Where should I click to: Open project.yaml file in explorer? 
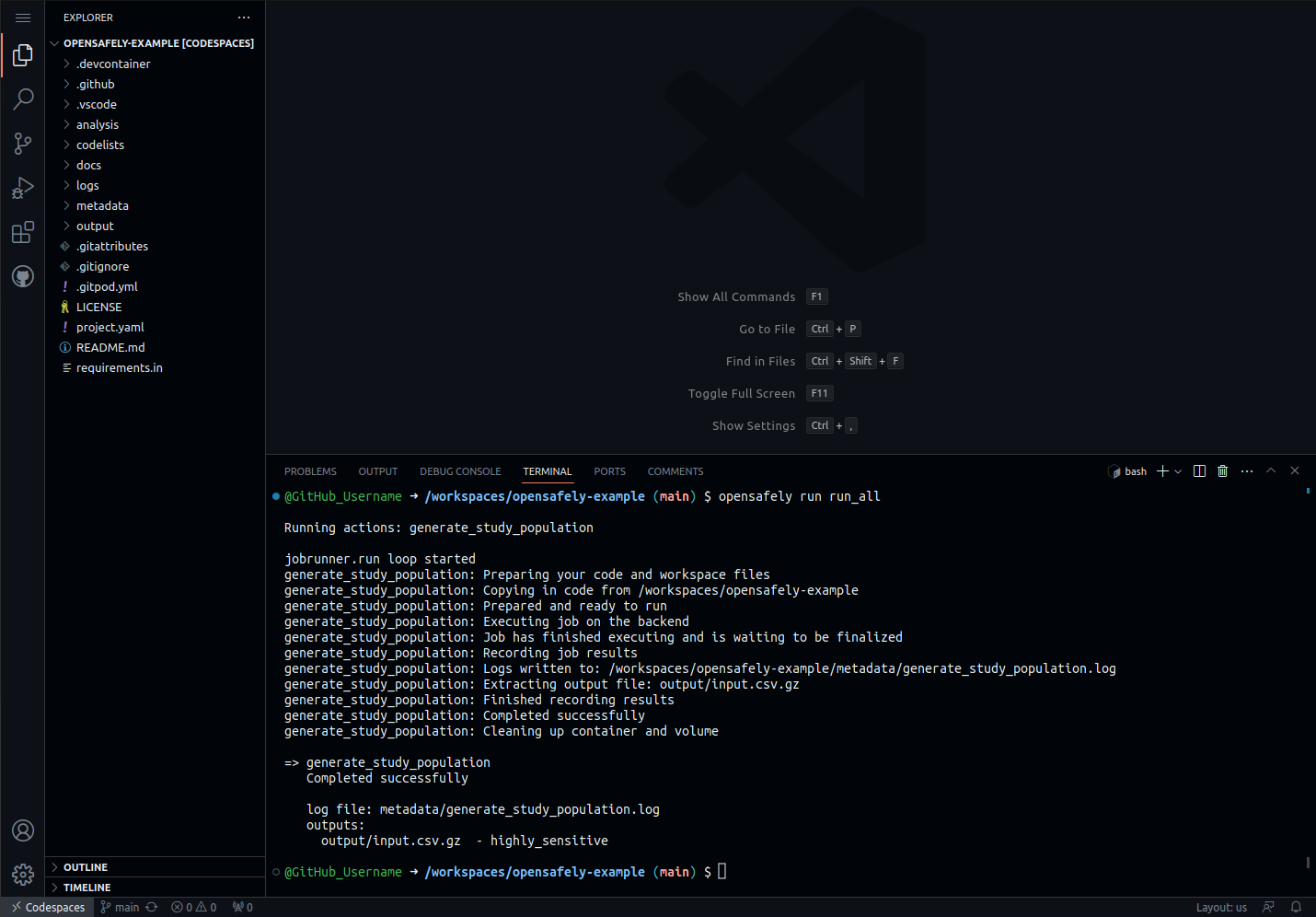coord(110,327)
